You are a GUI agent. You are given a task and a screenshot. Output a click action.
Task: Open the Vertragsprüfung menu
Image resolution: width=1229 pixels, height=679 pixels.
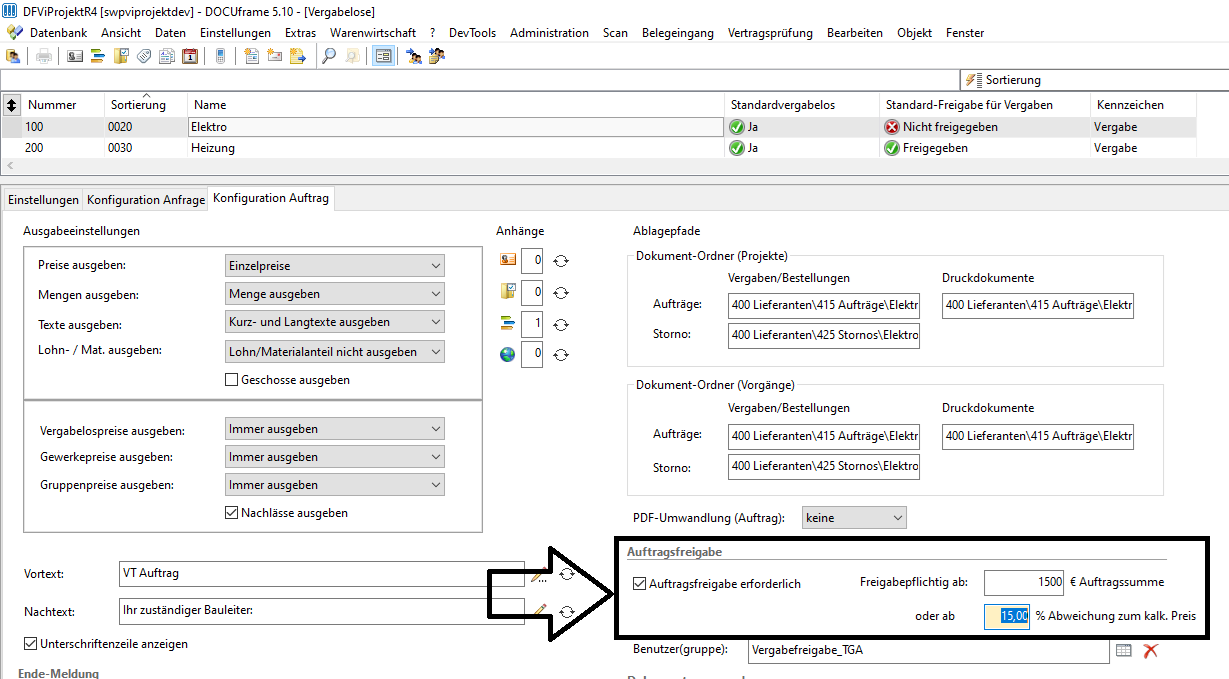click(x=770, y=33)
